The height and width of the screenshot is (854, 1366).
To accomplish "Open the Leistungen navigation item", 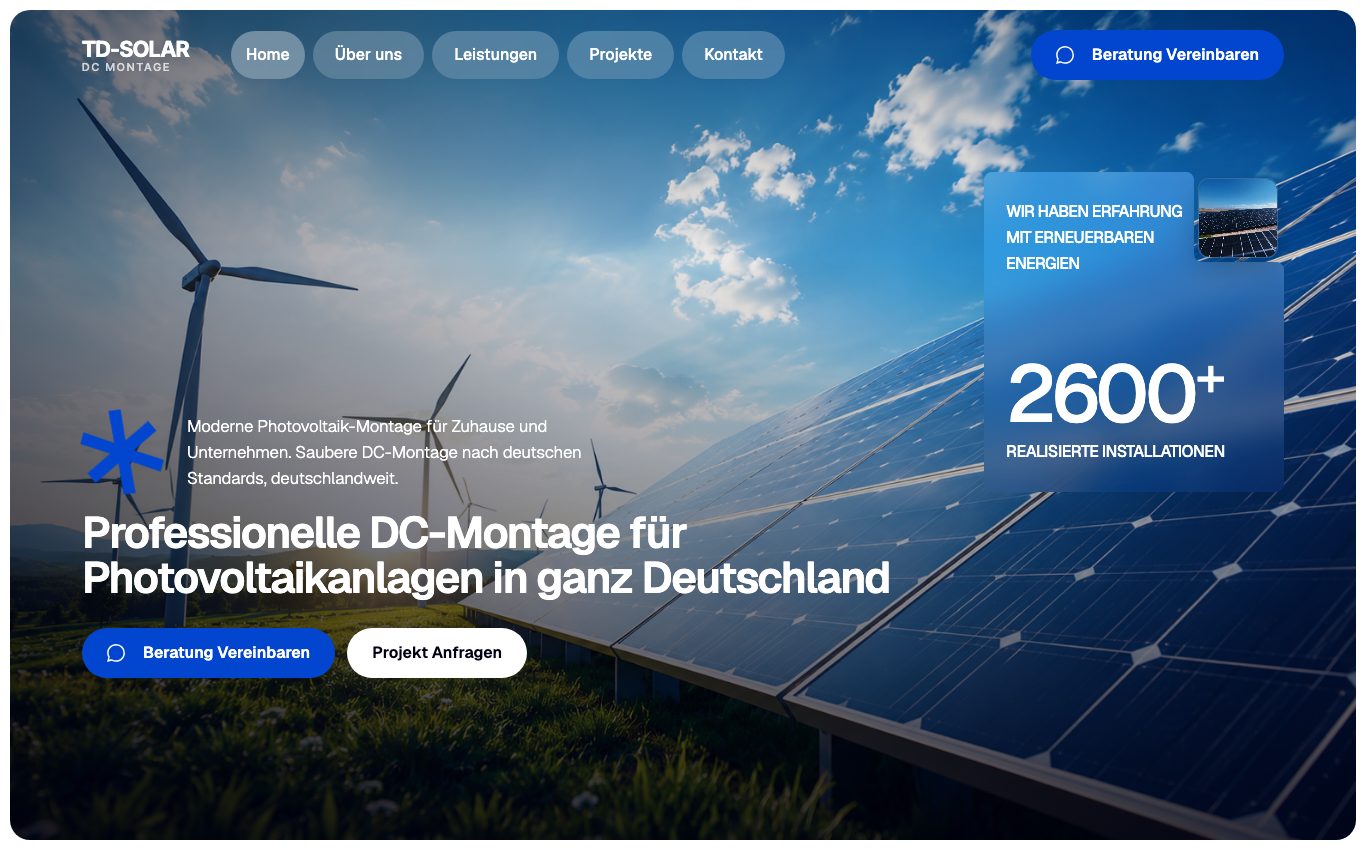I will click(x=495, y=55).
